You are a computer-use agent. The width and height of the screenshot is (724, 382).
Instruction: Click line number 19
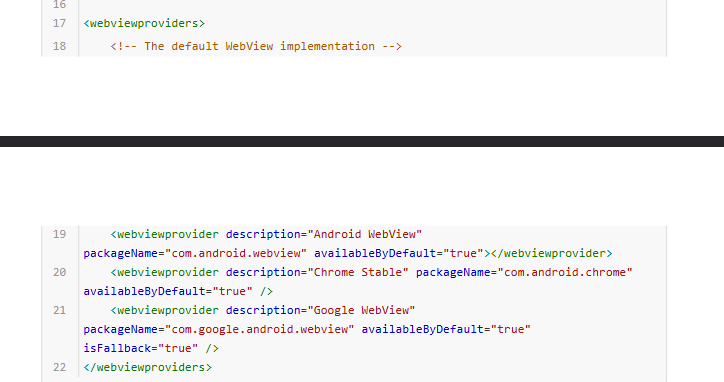pos(60,234)
